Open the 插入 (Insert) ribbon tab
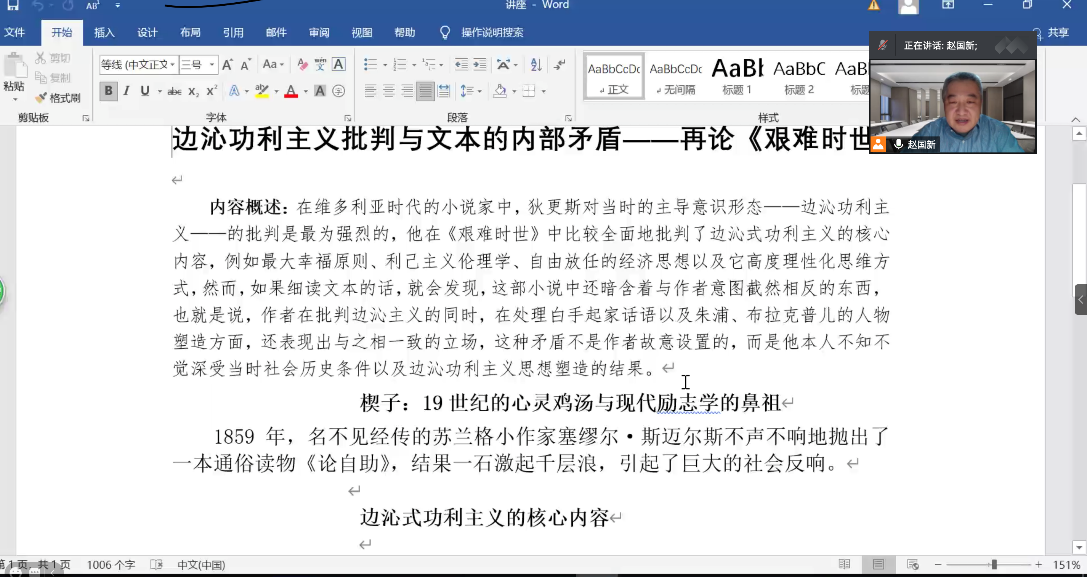The width and height of the screenshot is (1087, 577). click(104, 32)
